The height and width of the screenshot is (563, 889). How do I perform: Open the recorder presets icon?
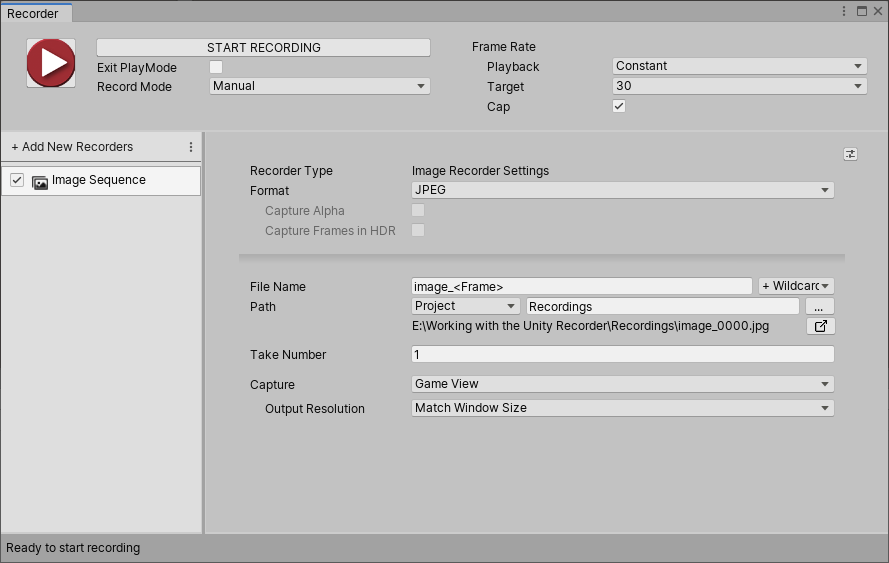click(850, 154)
